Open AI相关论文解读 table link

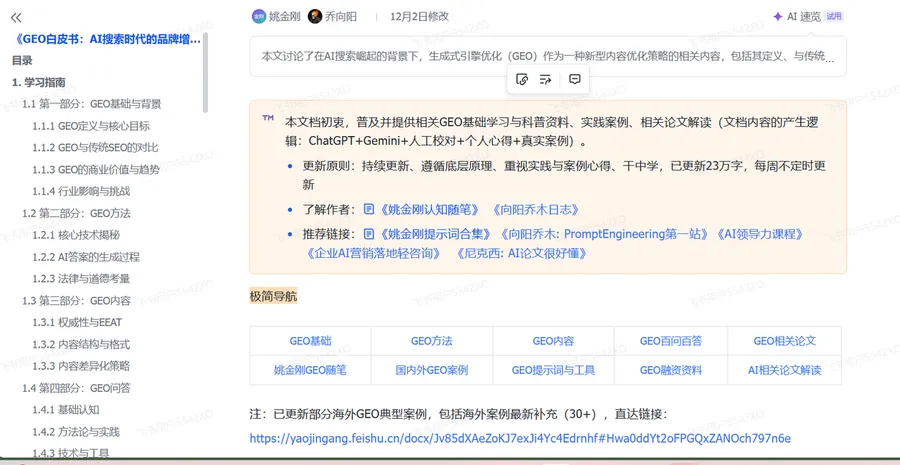tap(785, 370)
